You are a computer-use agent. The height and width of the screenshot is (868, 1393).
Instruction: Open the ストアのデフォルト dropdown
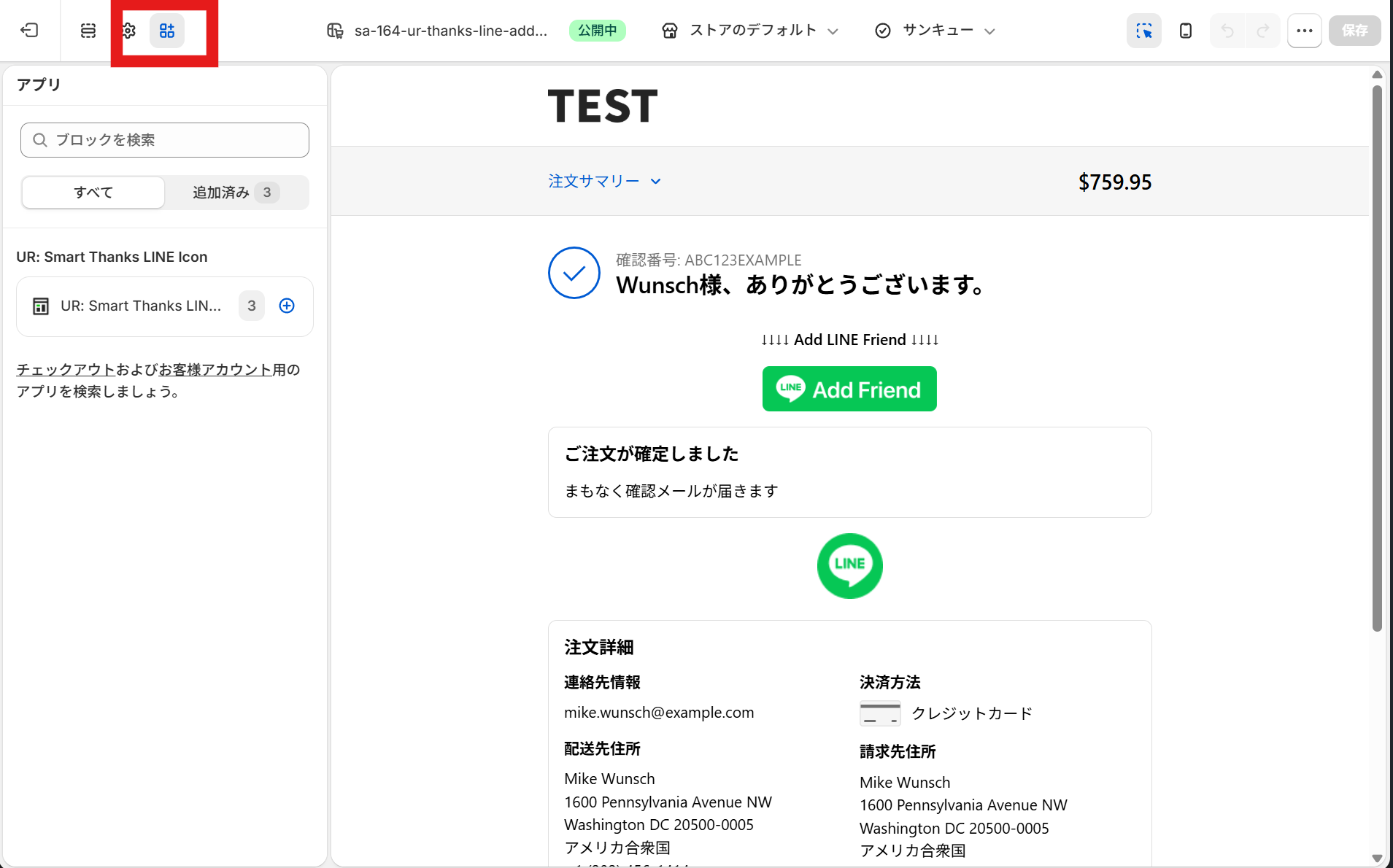click(x=751, y=31)
